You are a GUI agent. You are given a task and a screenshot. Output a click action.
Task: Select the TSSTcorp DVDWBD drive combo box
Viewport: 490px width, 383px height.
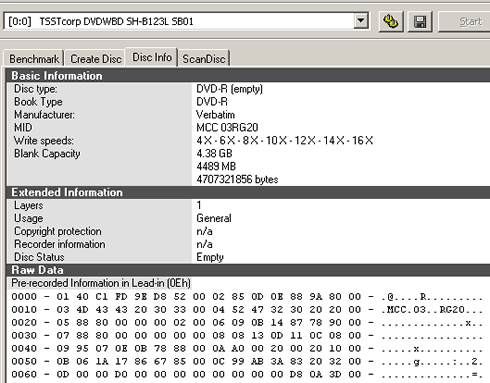[186, 21]
